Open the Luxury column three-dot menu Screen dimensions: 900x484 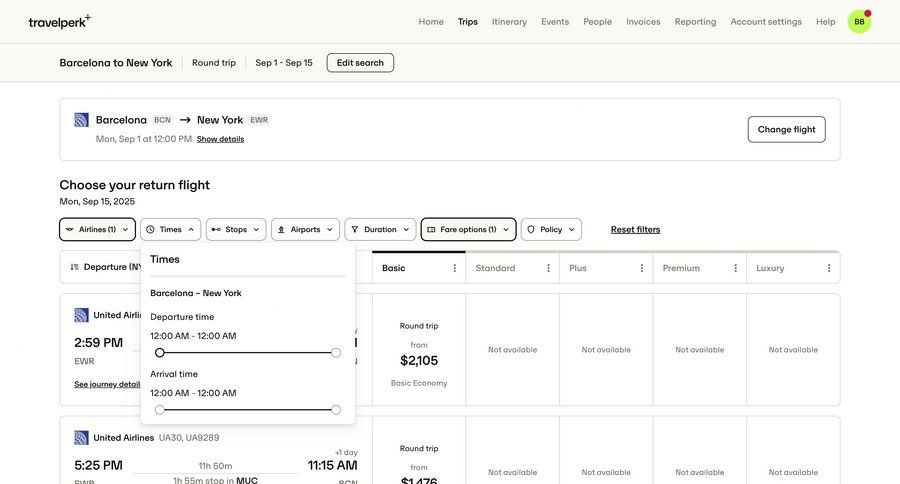tap(829, 268)
